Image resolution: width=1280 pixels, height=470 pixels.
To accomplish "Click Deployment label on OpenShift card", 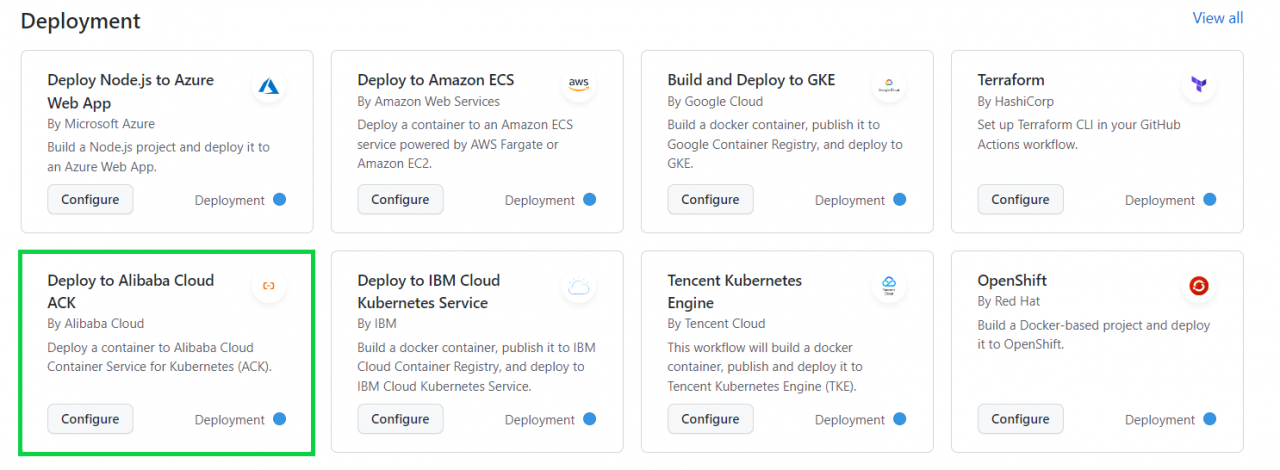I will 1159,420.
